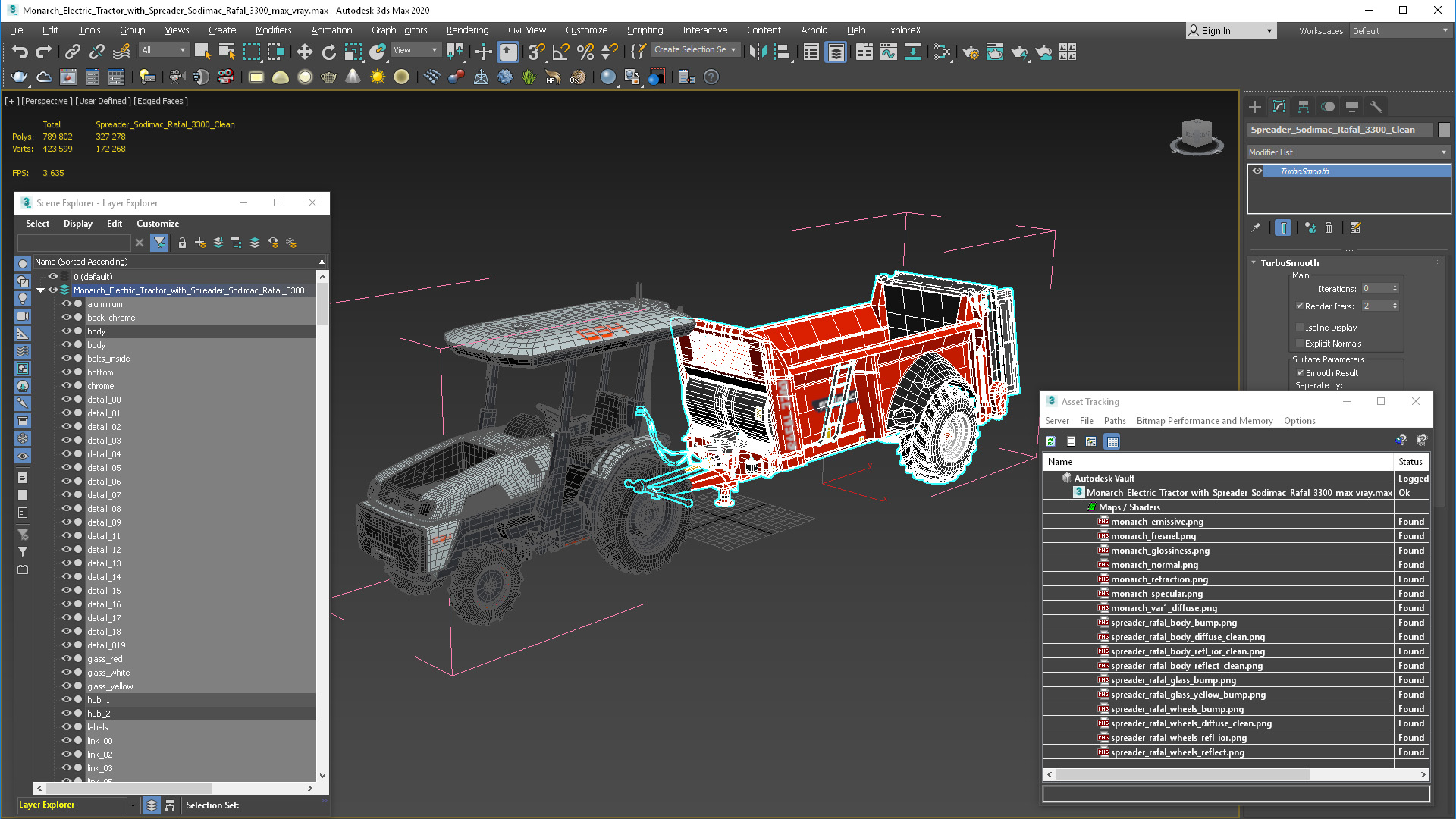Collapse the Monarch_Electric_Tractor layer tree
This screenshot has width=1456, height=819.
(x=41, y=290)
